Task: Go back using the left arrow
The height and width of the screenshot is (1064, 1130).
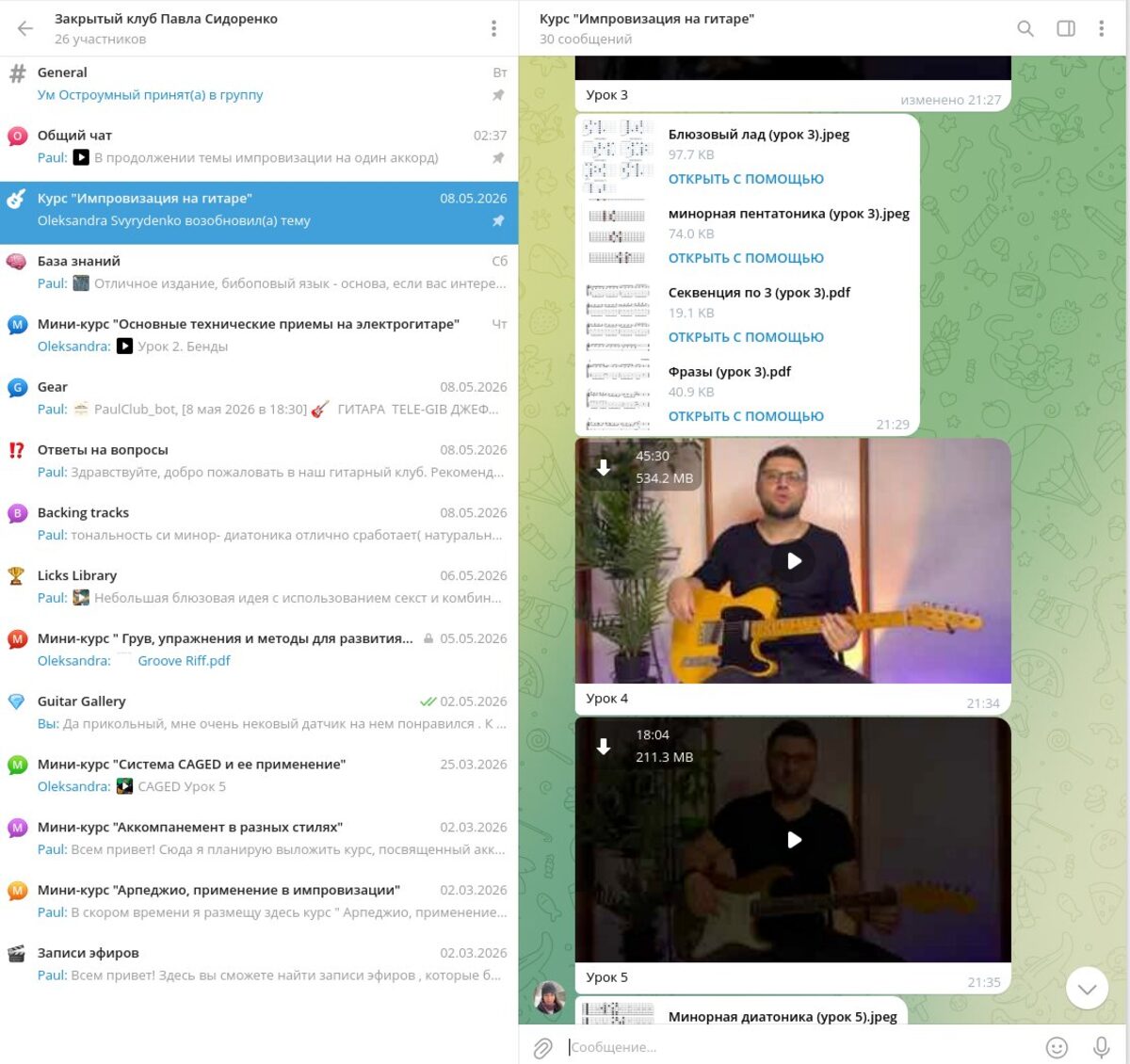Action: (25, 28)
